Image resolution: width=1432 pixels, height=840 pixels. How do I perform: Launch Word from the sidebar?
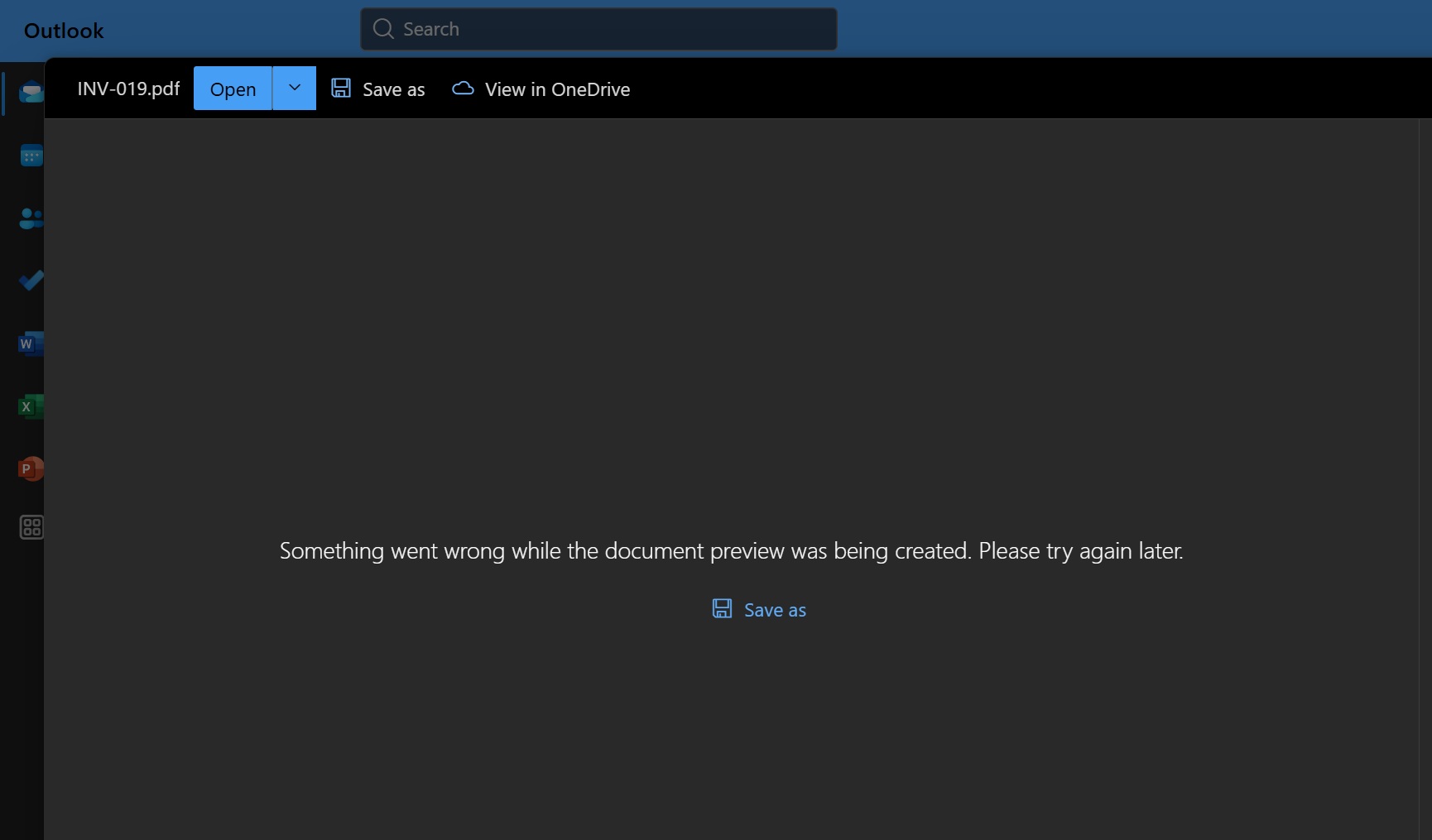click(30, 343)
